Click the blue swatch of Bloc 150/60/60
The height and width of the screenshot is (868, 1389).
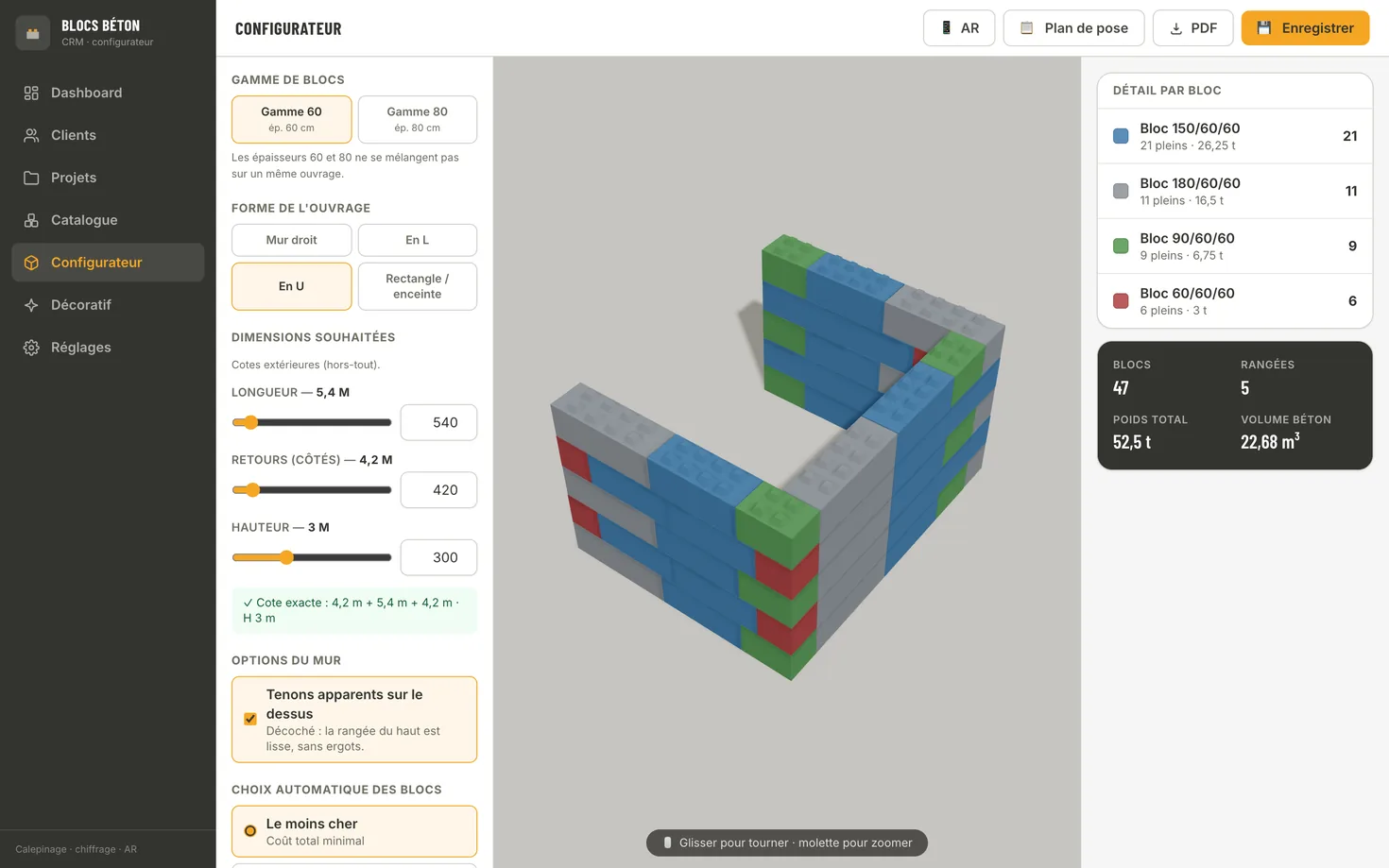[x=1121, y=136]
